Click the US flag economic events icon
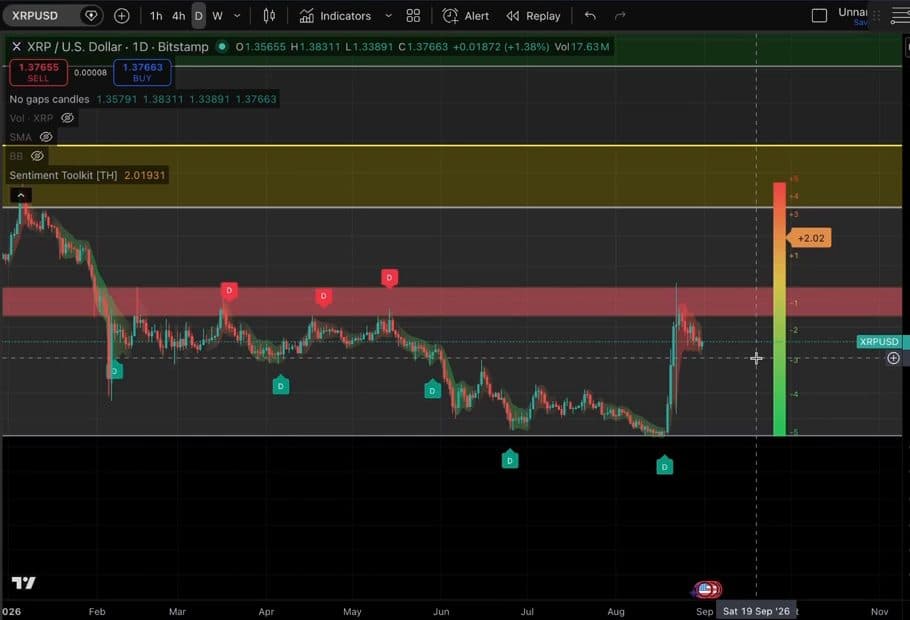The width and height of the screenshot is (910, 620). 707,590
